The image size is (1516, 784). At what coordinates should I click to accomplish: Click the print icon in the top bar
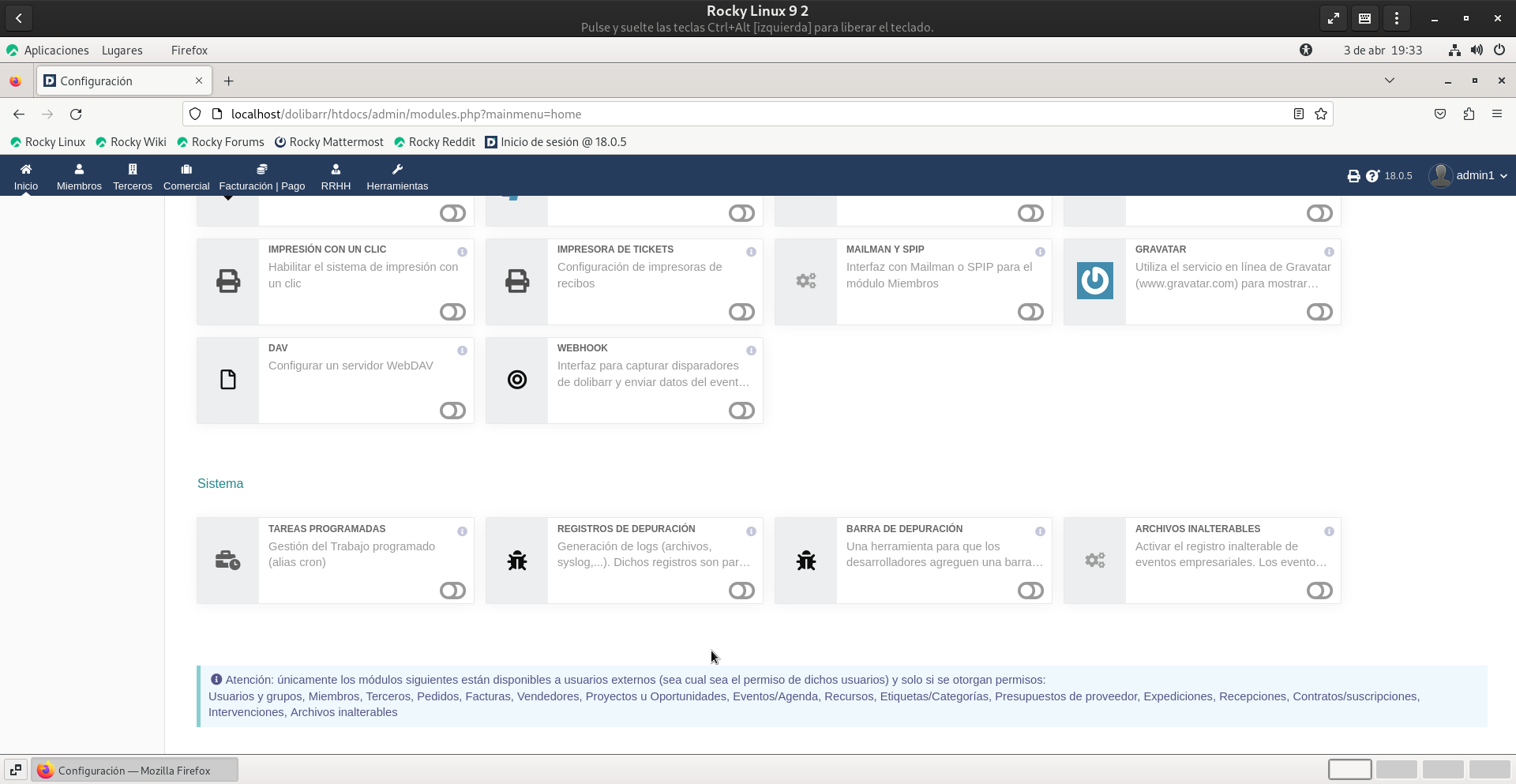[1353, 176]
